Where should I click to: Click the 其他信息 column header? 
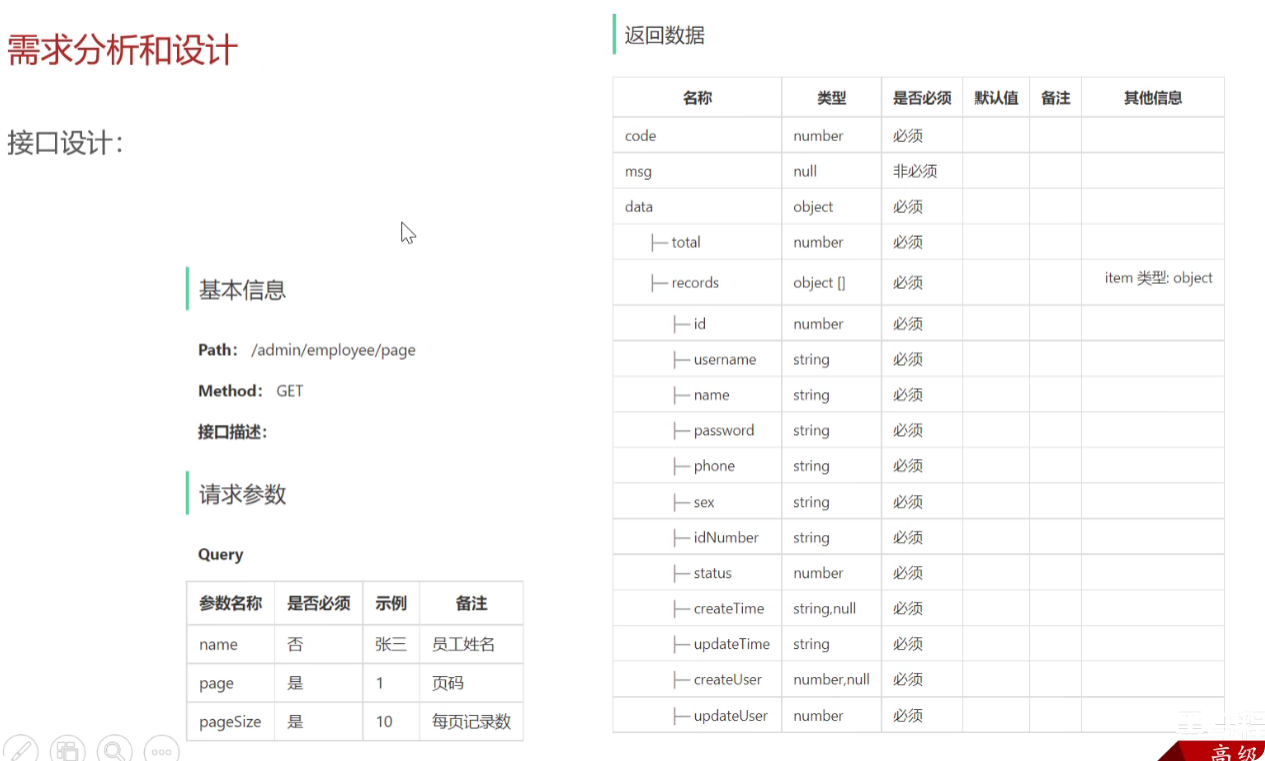pyautogui.click(x=1153, y=98)
